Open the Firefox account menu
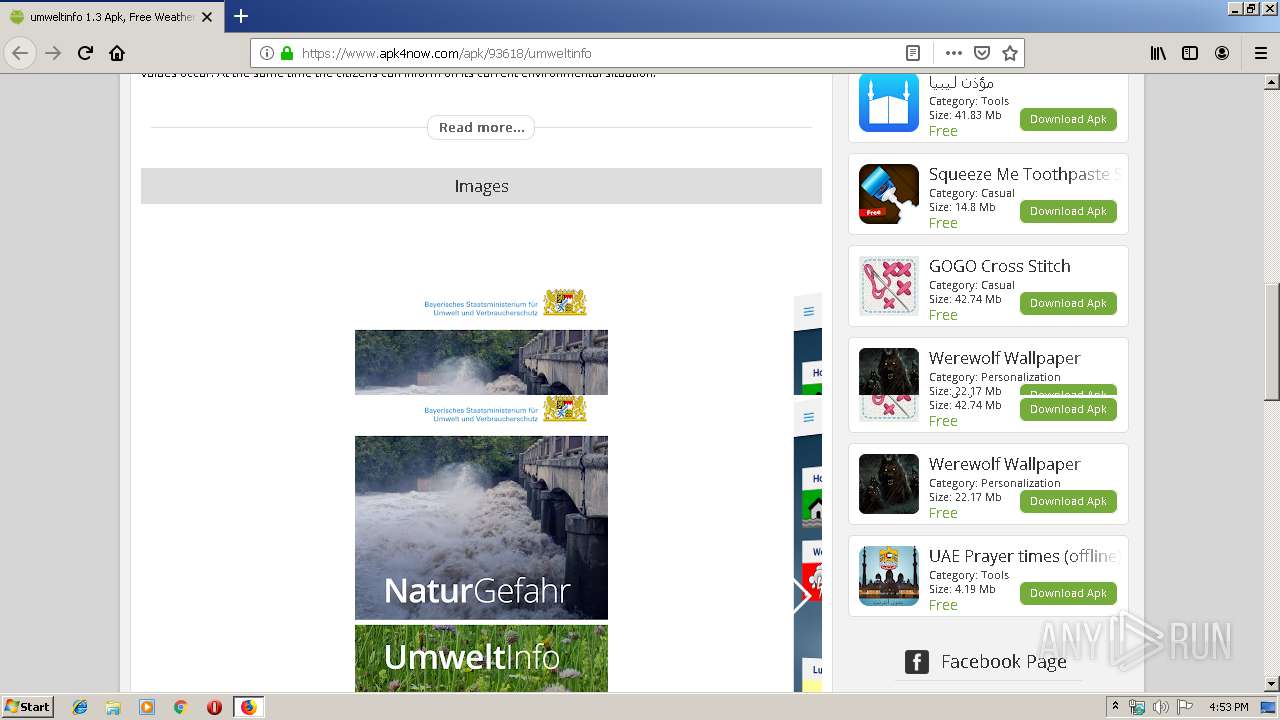The height and width of the screenshot is (720, 1280). coord(1222,53)
